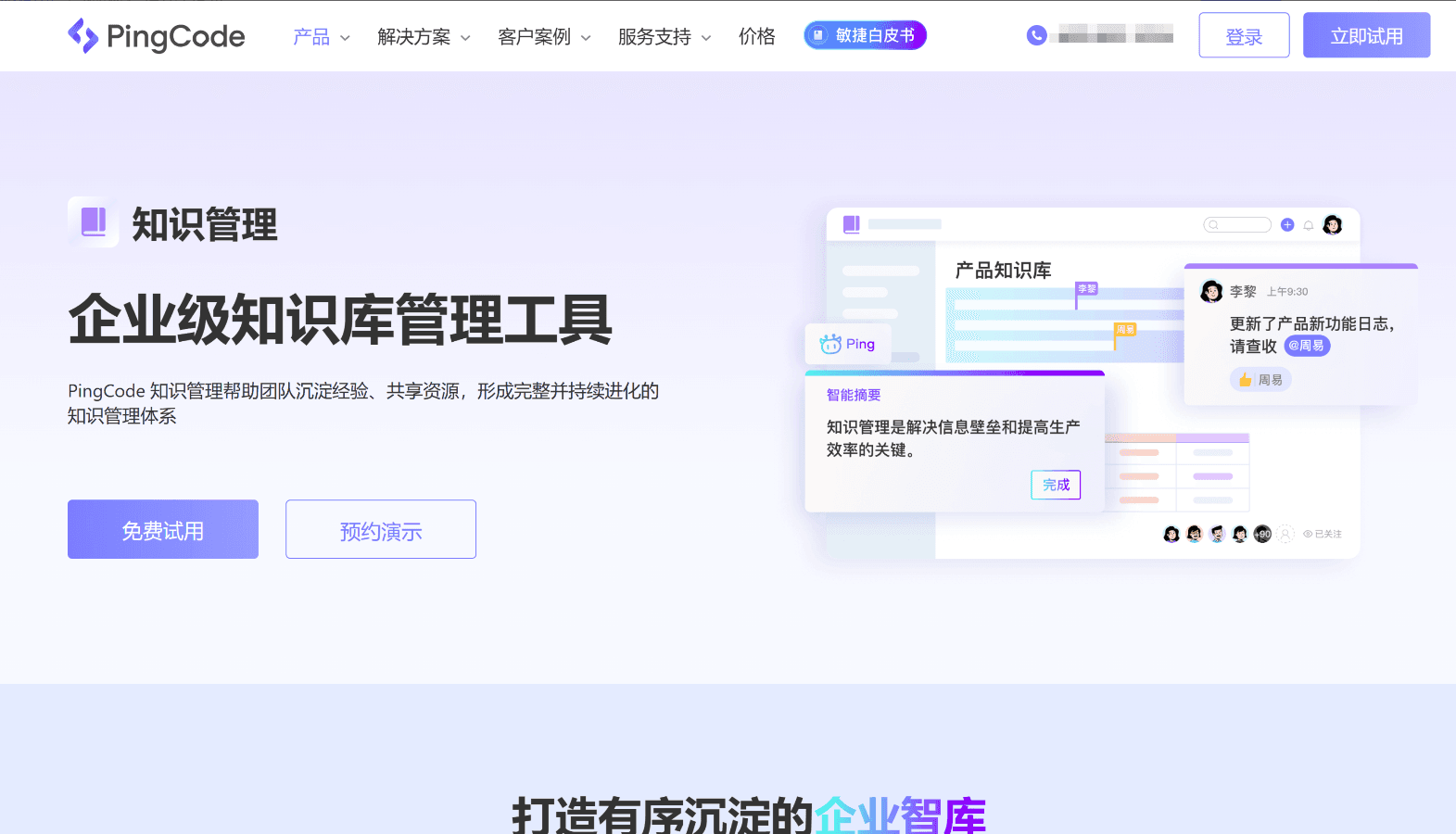This screenshot has height=834, width=1456.
Task: Click the @周易 mention tag
Action: click(1307, 346)
